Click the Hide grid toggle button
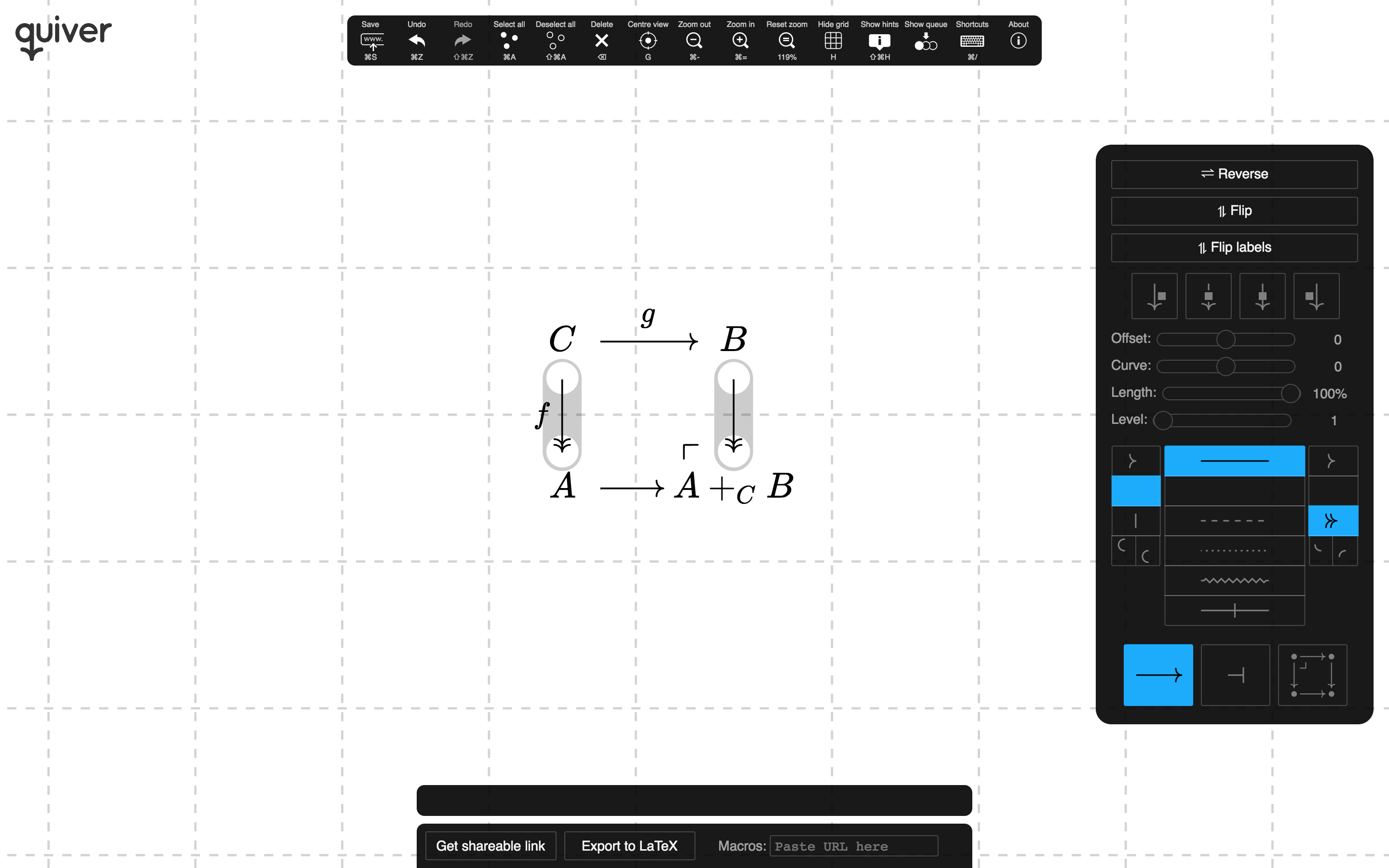The image size is (1389, 868). [x=833, y=41]
